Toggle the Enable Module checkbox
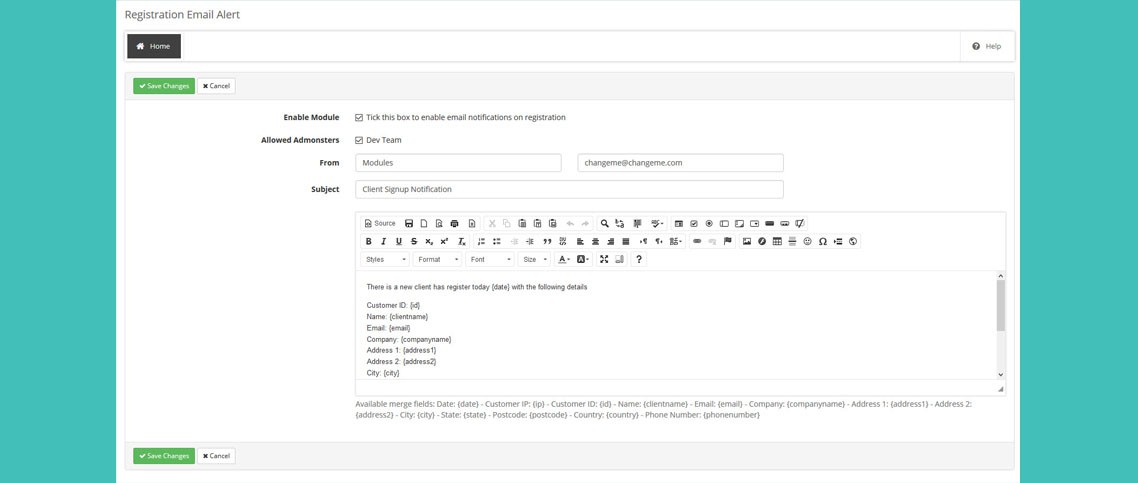1138x483 pixels. pos(359,118)
